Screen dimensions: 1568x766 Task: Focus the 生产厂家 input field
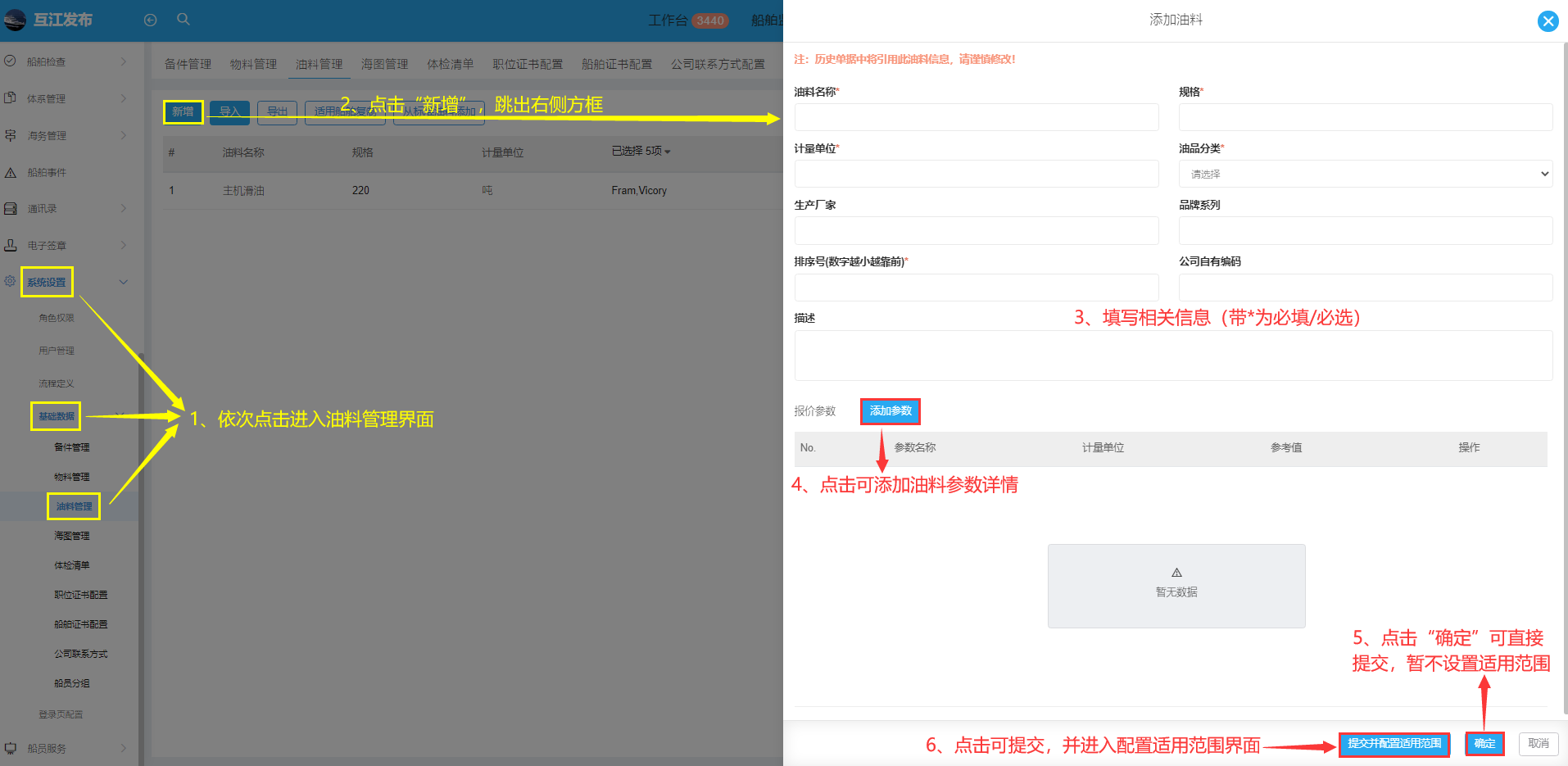[x=977, y=230]
